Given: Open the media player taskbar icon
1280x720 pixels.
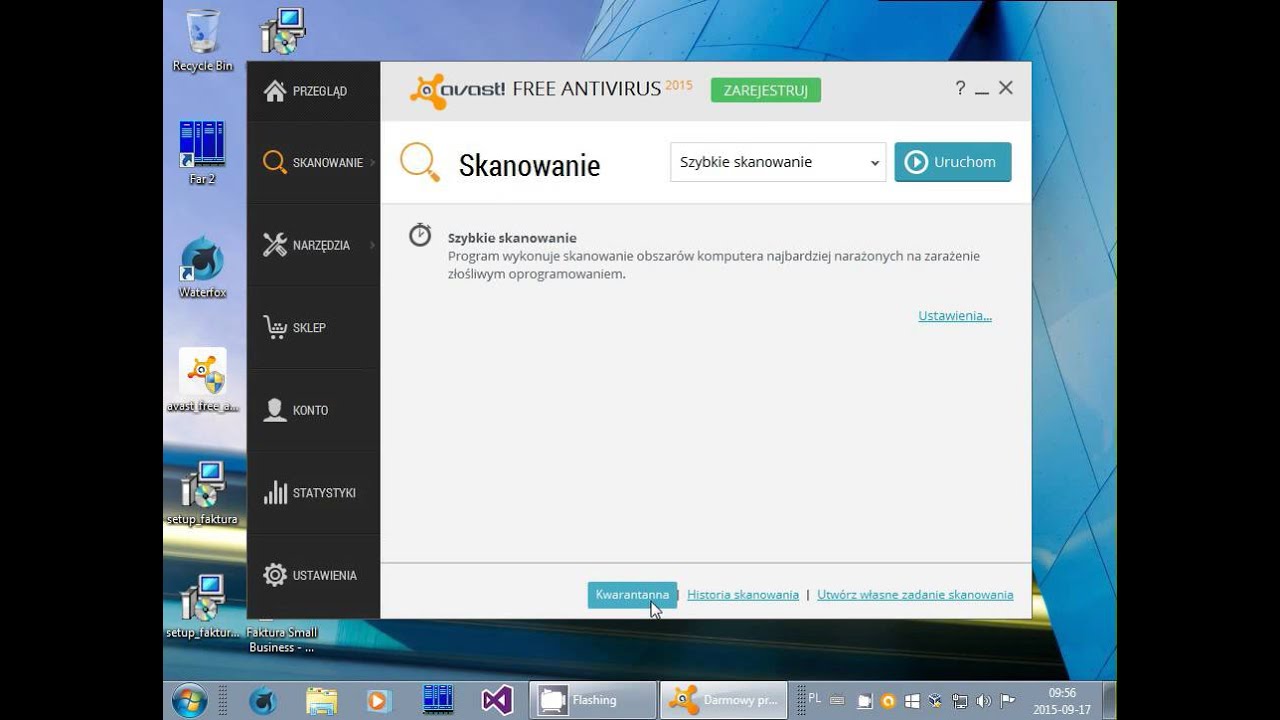Looking at the screenshot, I should (x=378, y=700).
